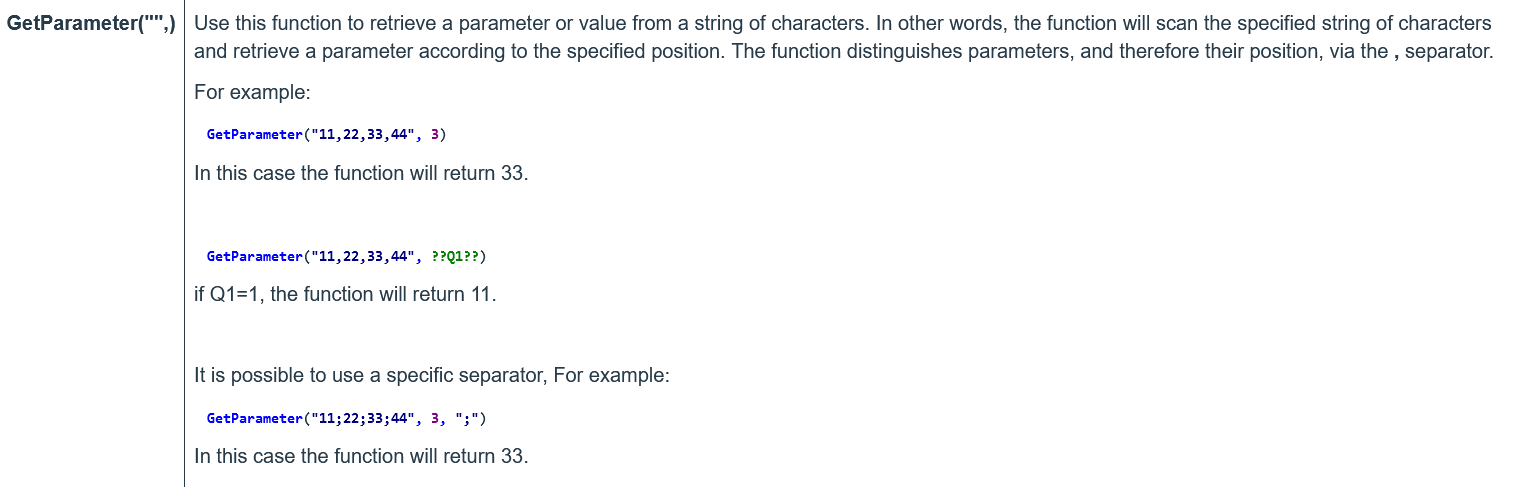Click the "For example:" text line
The image size is (1515, 487).
(x=253, y=92)
